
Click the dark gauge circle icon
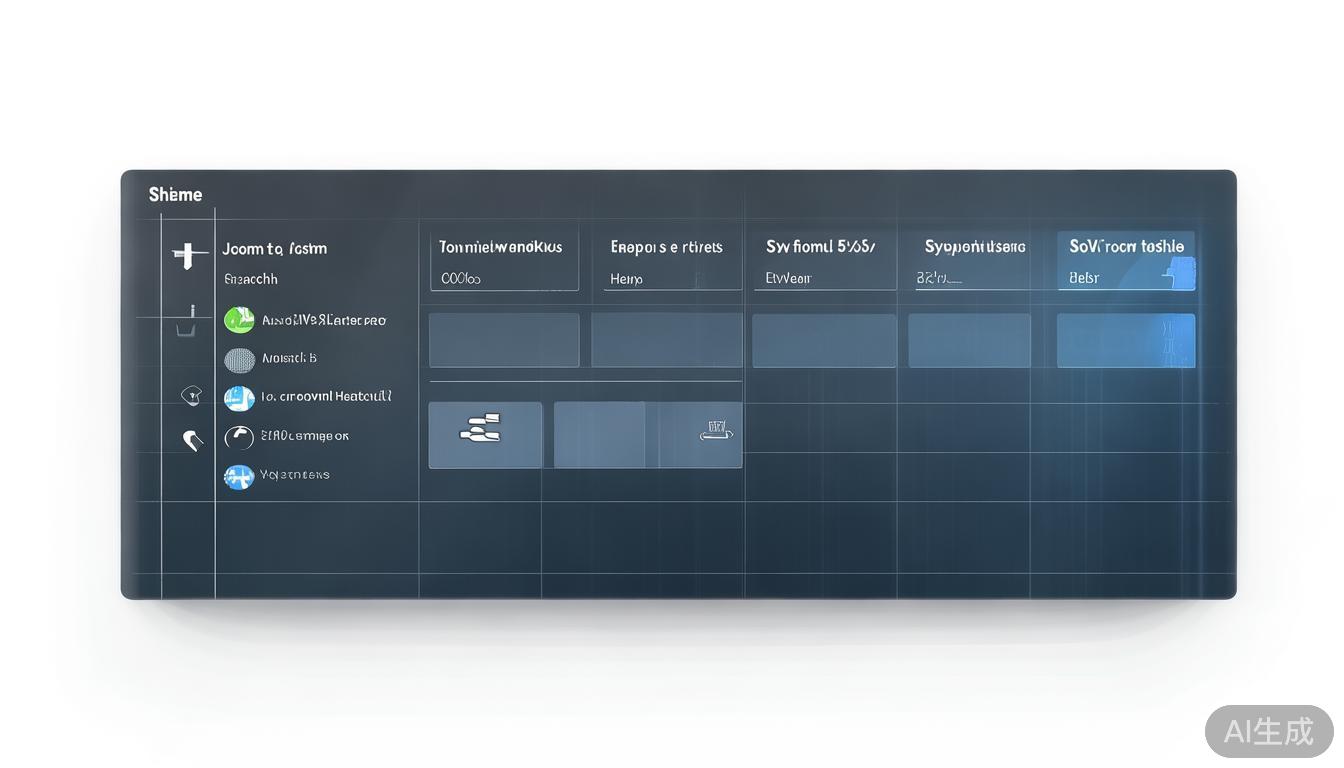[239, 437]
